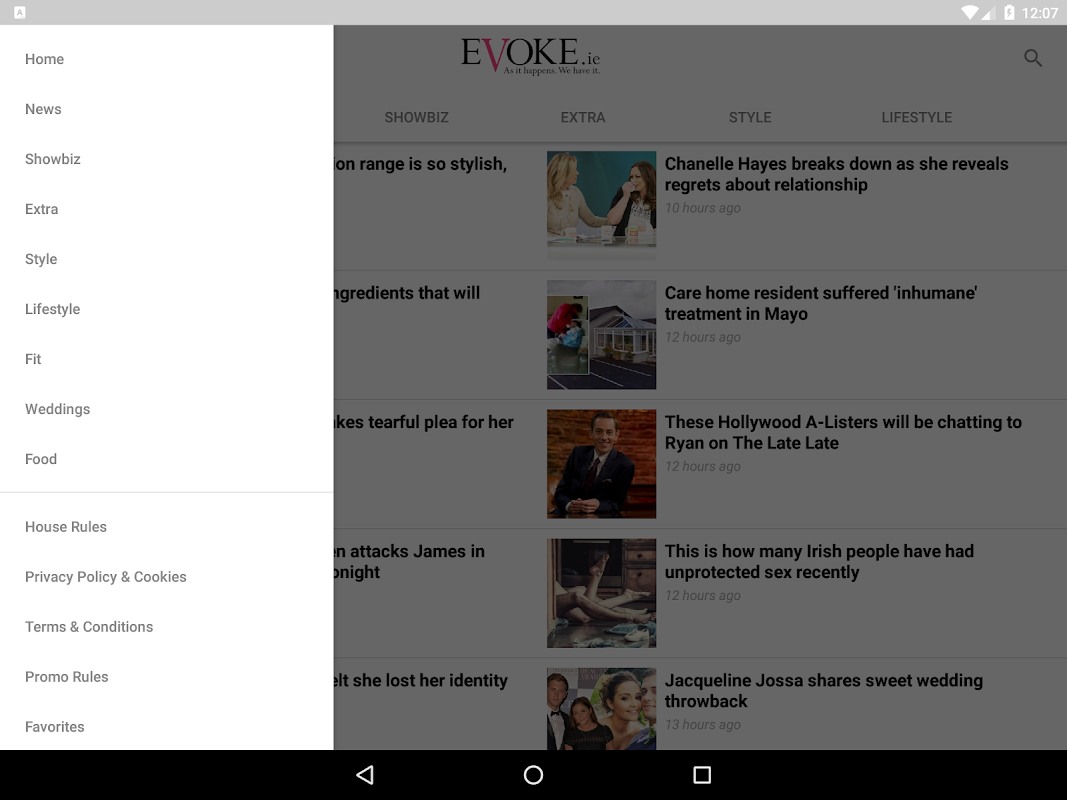Tap the '10 hours ago' timestamp

[703, 208]
